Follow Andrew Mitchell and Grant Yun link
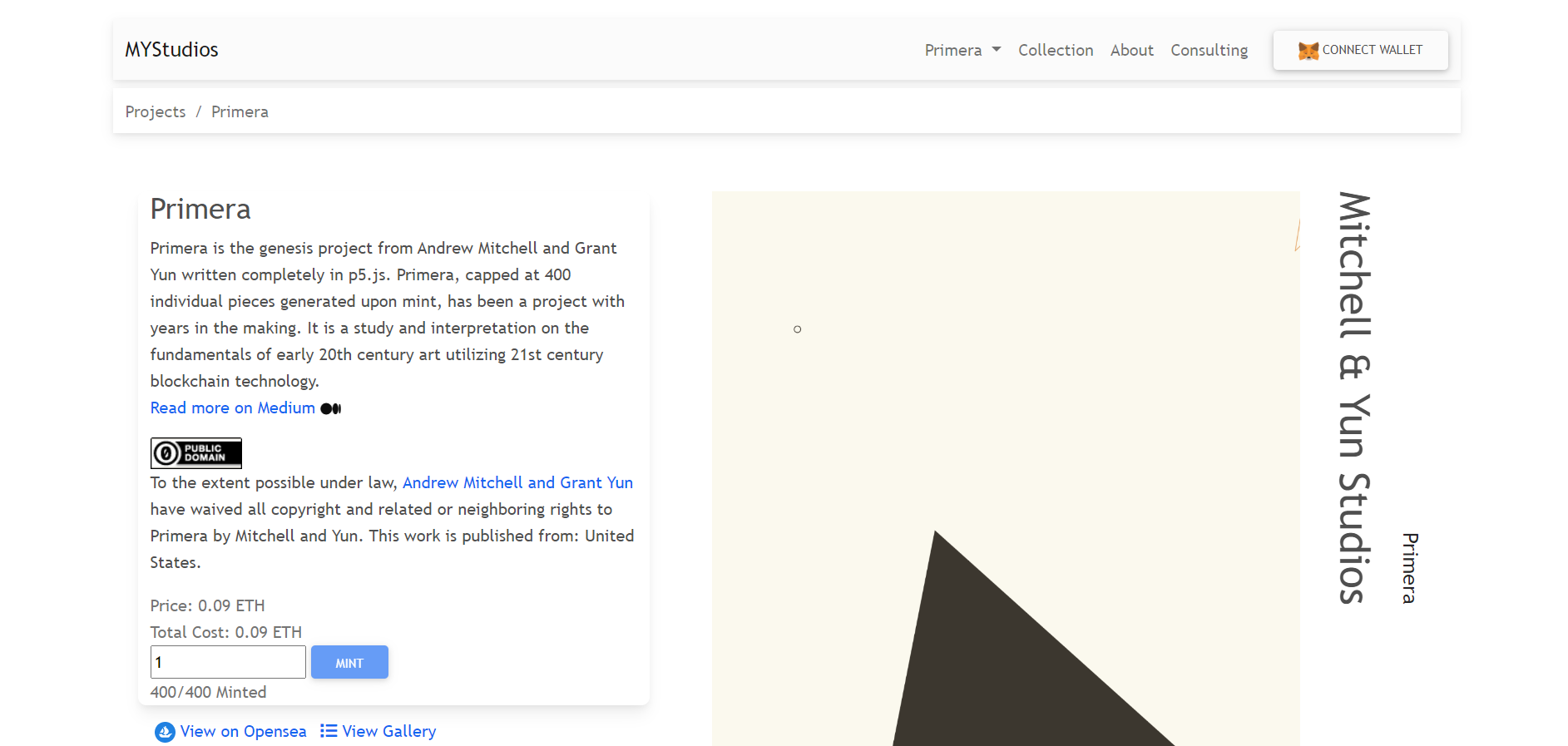Viewport: 1568px width, 746px height. (517, 482)
